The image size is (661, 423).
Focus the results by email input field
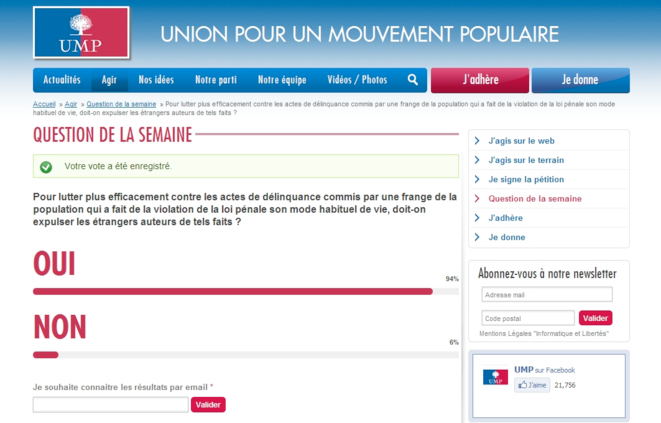point(110,405)
